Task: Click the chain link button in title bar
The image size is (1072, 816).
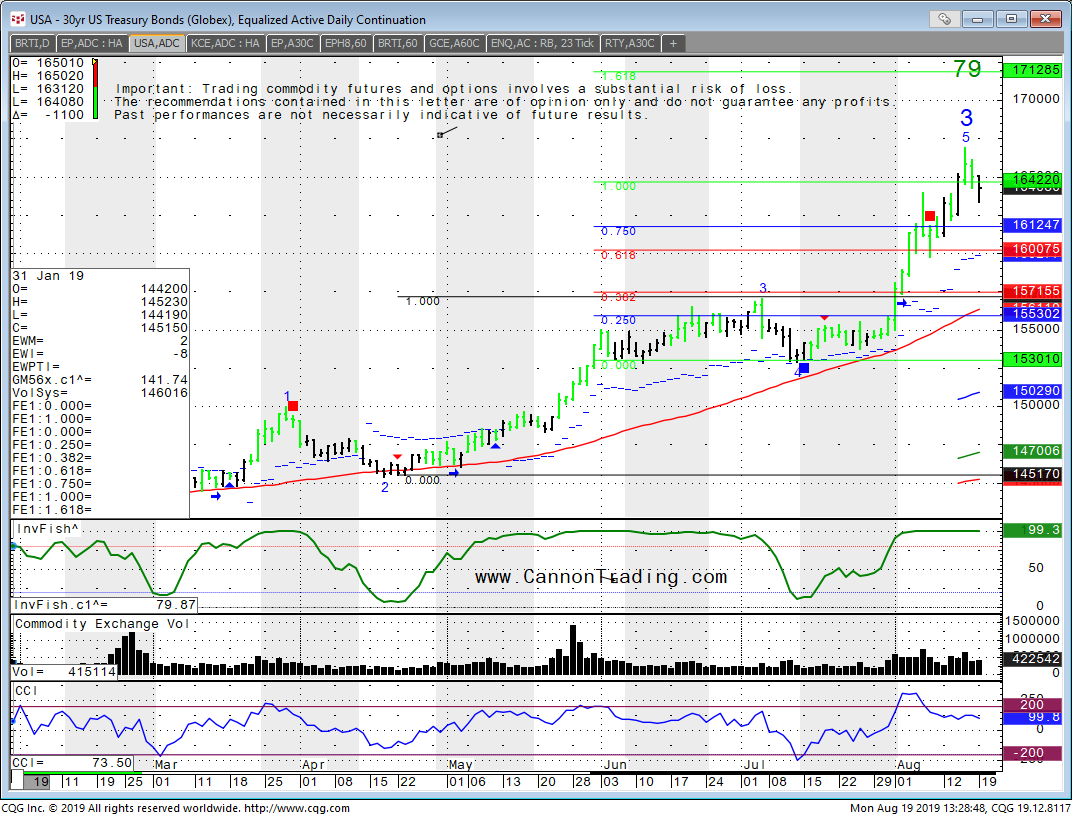Action: [945, 19]
